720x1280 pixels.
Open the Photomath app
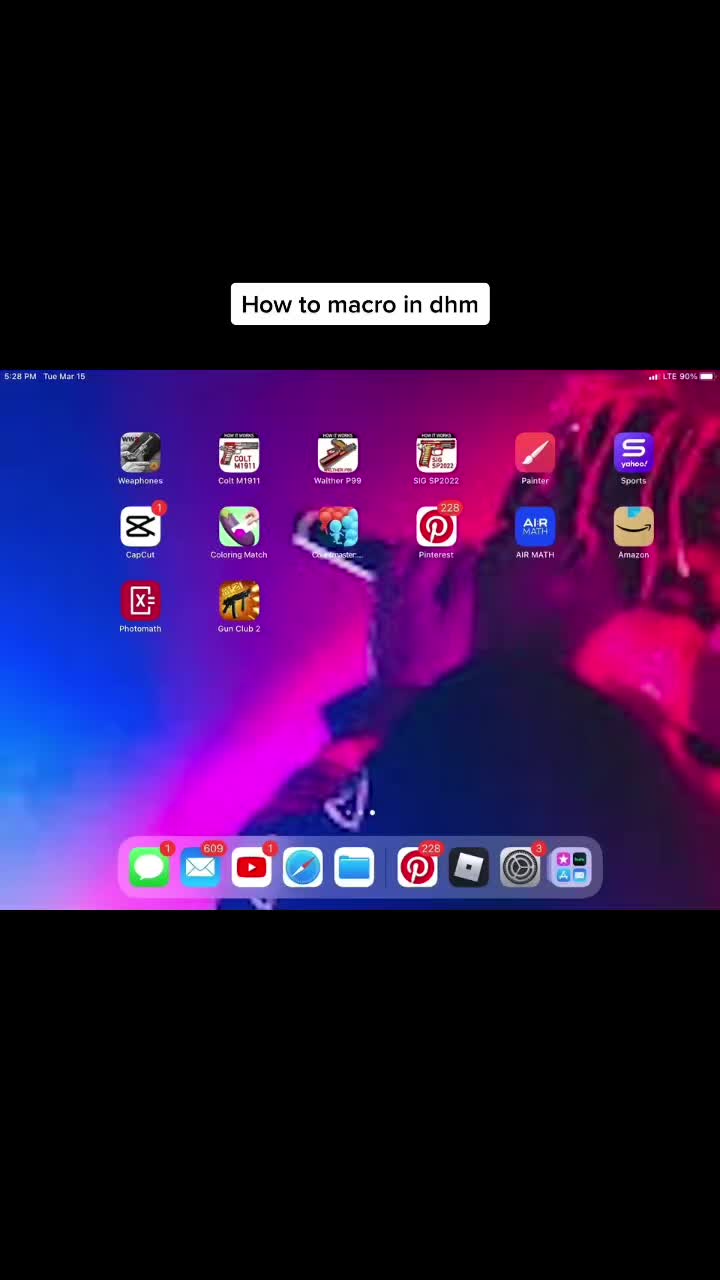click(x=140, y=601)
